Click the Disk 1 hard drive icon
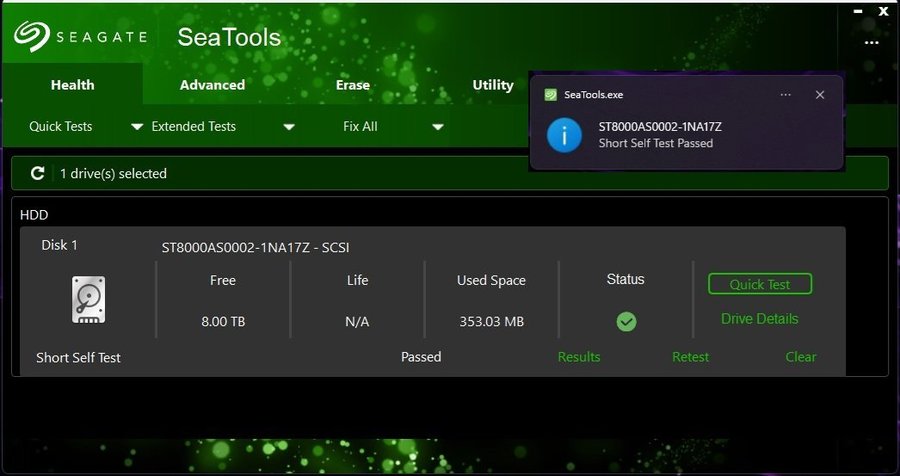The width and height of the screenshot is (900, 476). point(88,299)
